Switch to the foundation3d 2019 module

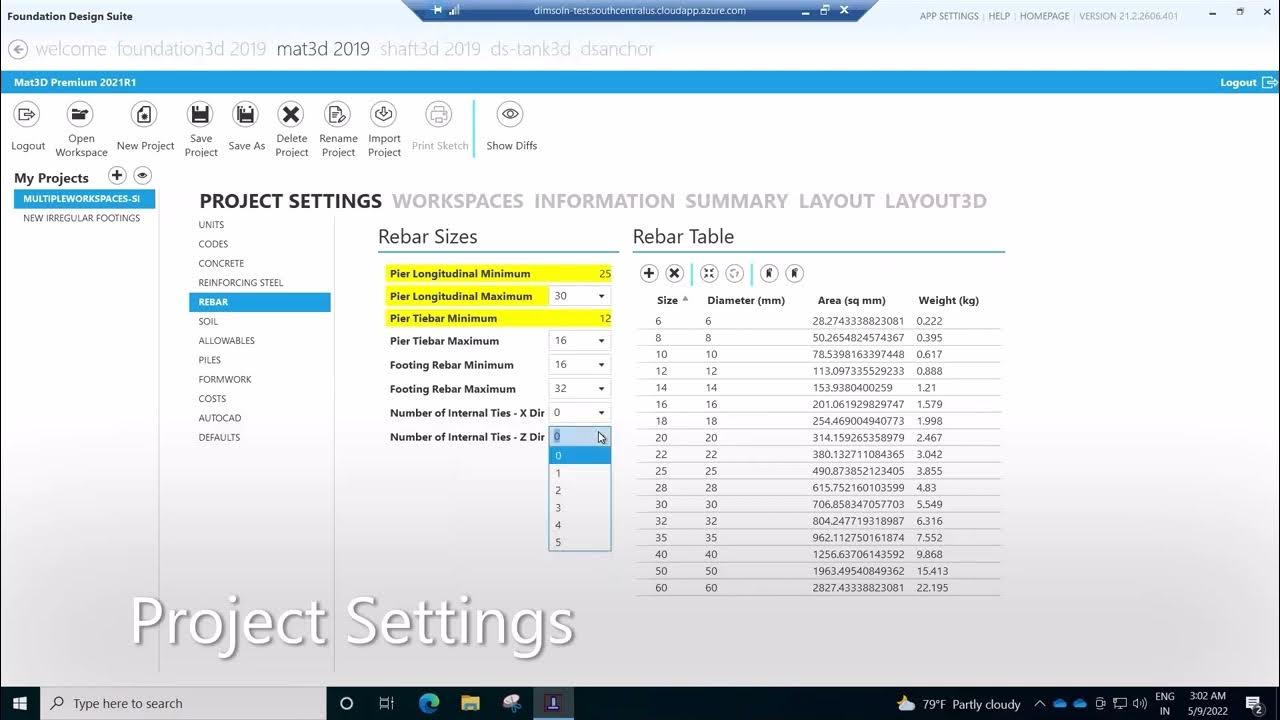(191, 49)
